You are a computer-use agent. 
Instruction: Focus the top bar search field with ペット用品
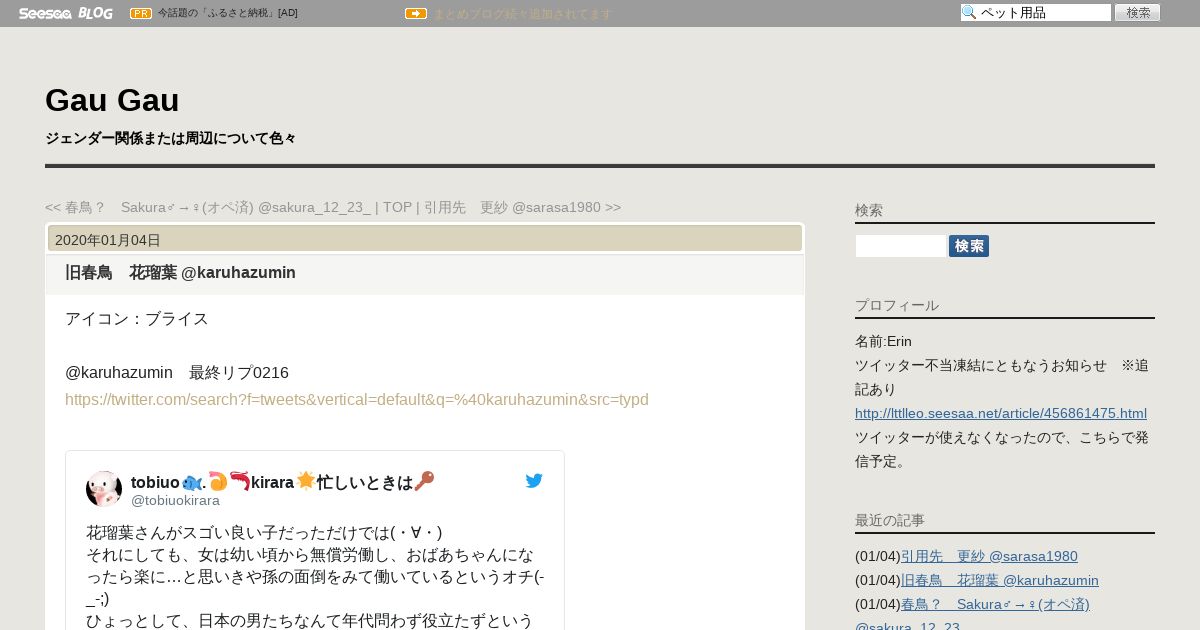pyautogui.click(x=1036, y=13)
